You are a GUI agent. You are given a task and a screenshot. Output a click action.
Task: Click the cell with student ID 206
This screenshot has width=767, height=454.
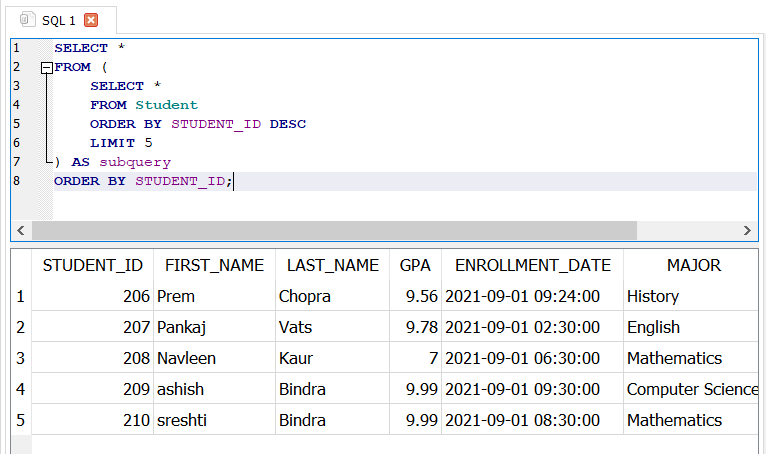tap(92, 296)
